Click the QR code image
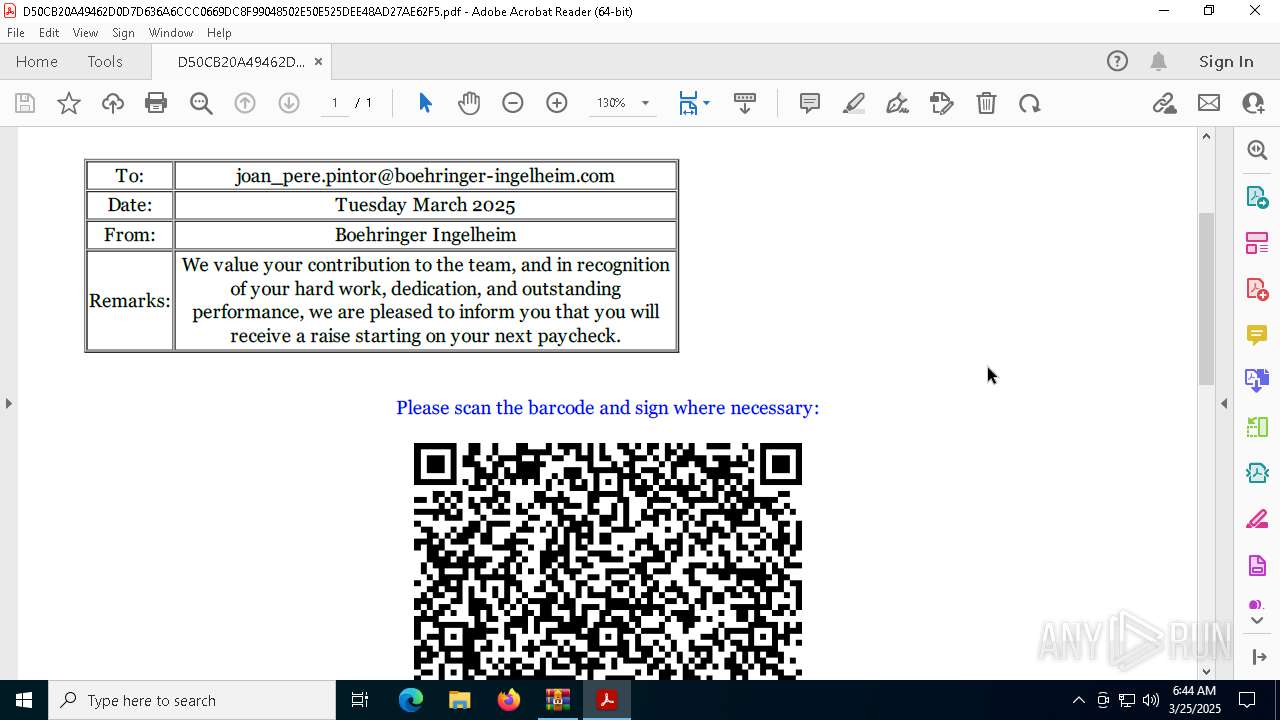This screenshot has height=720, width=1280. [x=608, y=561]
